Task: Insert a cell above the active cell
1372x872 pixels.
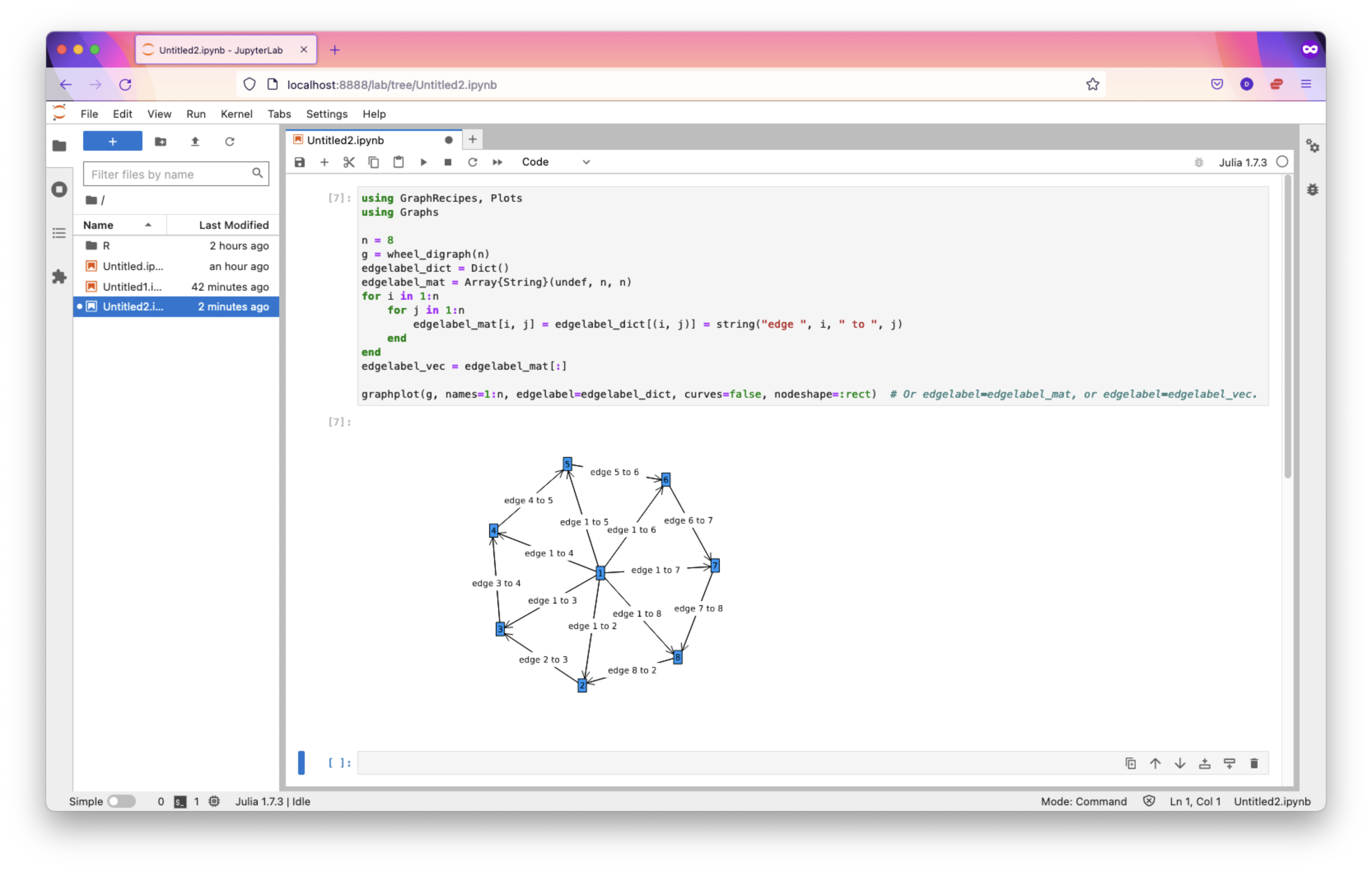Action: click(x=1204, y=763)
